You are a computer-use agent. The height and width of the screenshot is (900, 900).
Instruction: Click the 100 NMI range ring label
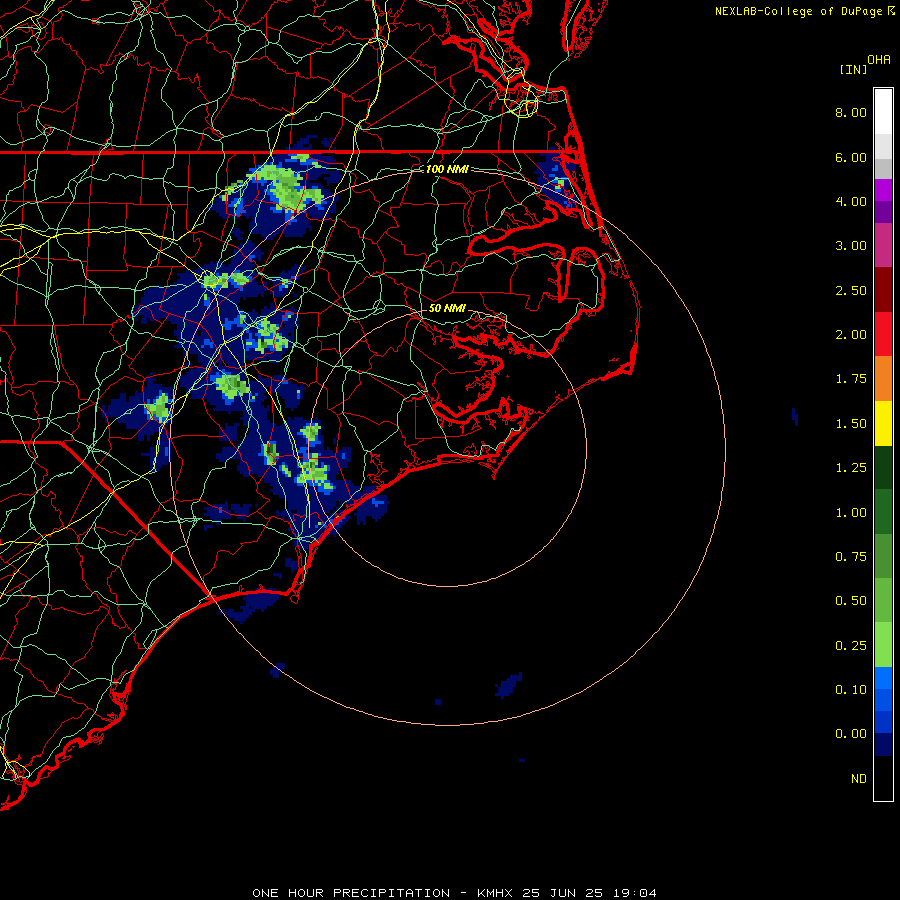(x=447, y=169)
